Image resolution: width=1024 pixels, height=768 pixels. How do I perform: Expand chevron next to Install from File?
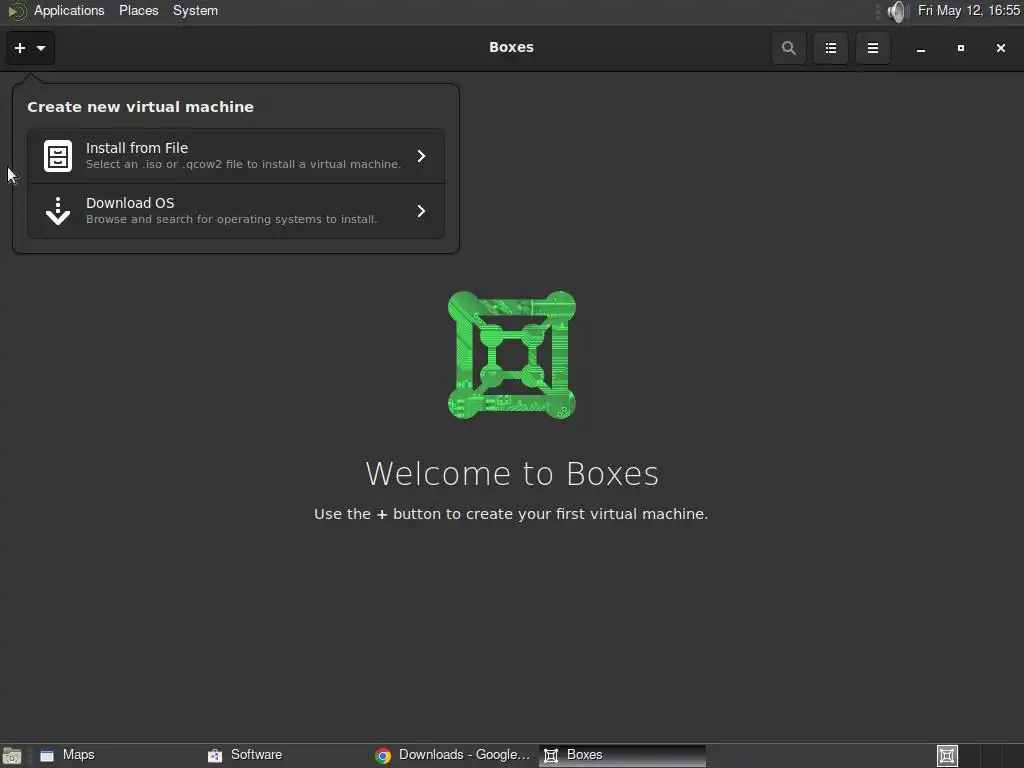point(421,156)
